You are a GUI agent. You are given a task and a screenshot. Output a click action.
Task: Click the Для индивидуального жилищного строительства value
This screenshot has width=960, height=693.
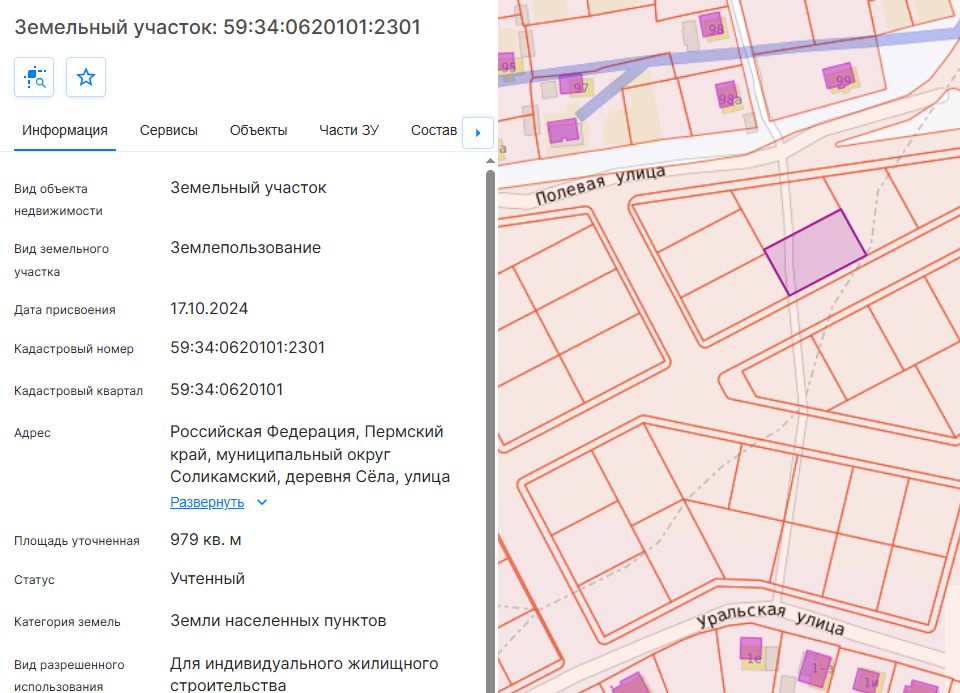[304, 674]
